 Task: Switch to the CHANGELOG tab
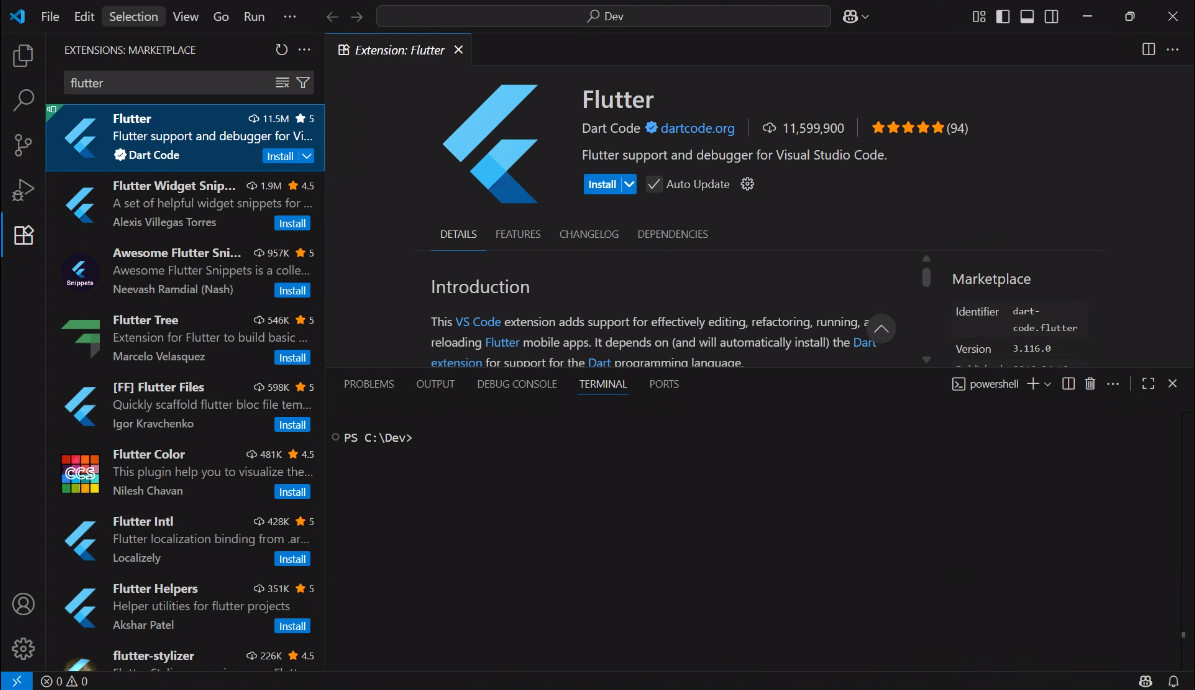tap(589, 234)
